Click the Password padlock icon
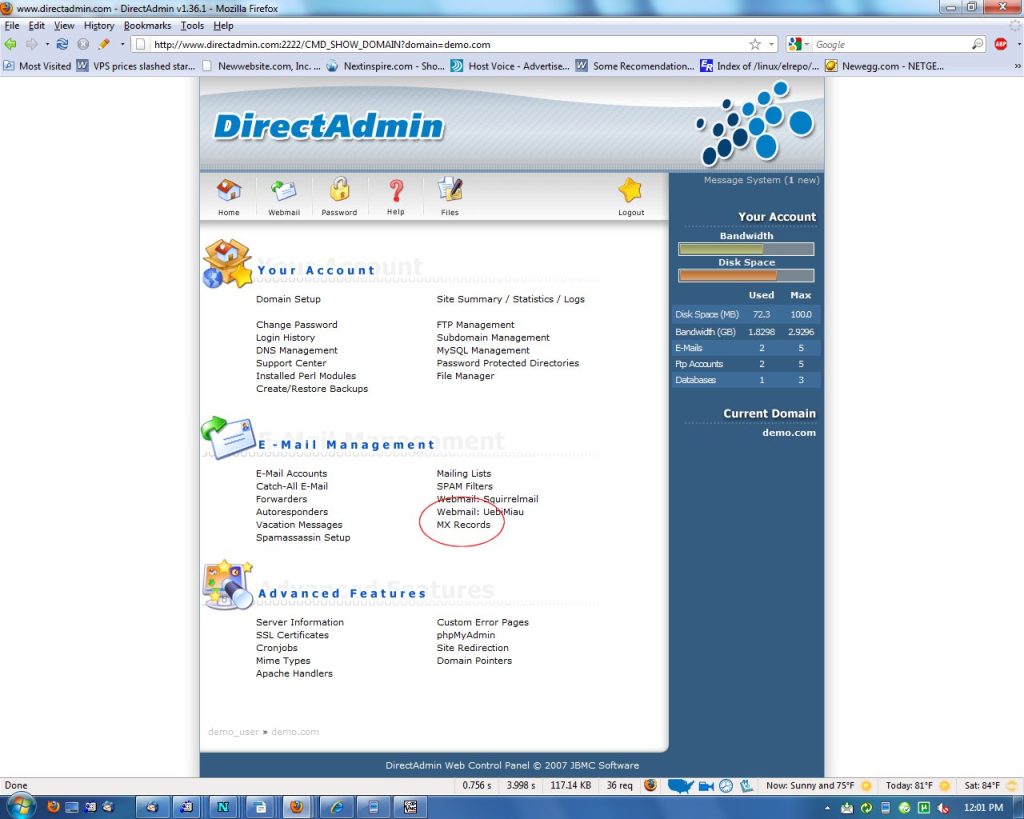 coord(339,190)
